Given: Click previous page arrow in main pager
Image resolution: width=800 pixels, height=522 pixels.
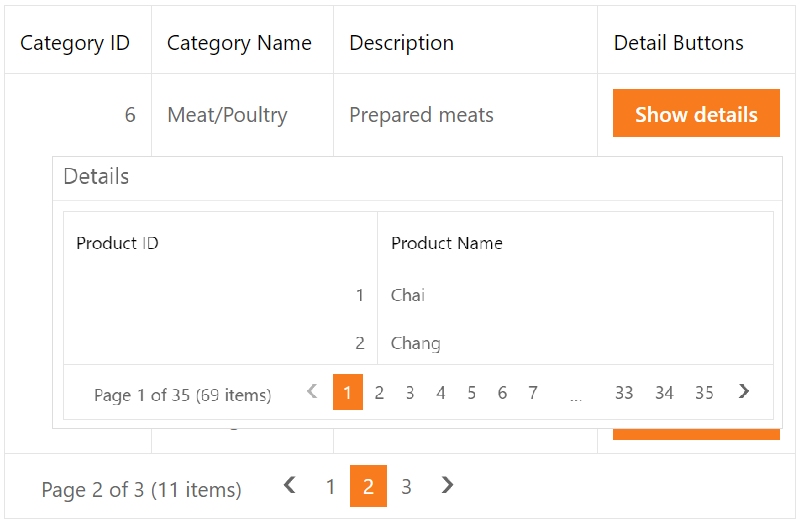Looking at the screenshot, I should point(290,487).
